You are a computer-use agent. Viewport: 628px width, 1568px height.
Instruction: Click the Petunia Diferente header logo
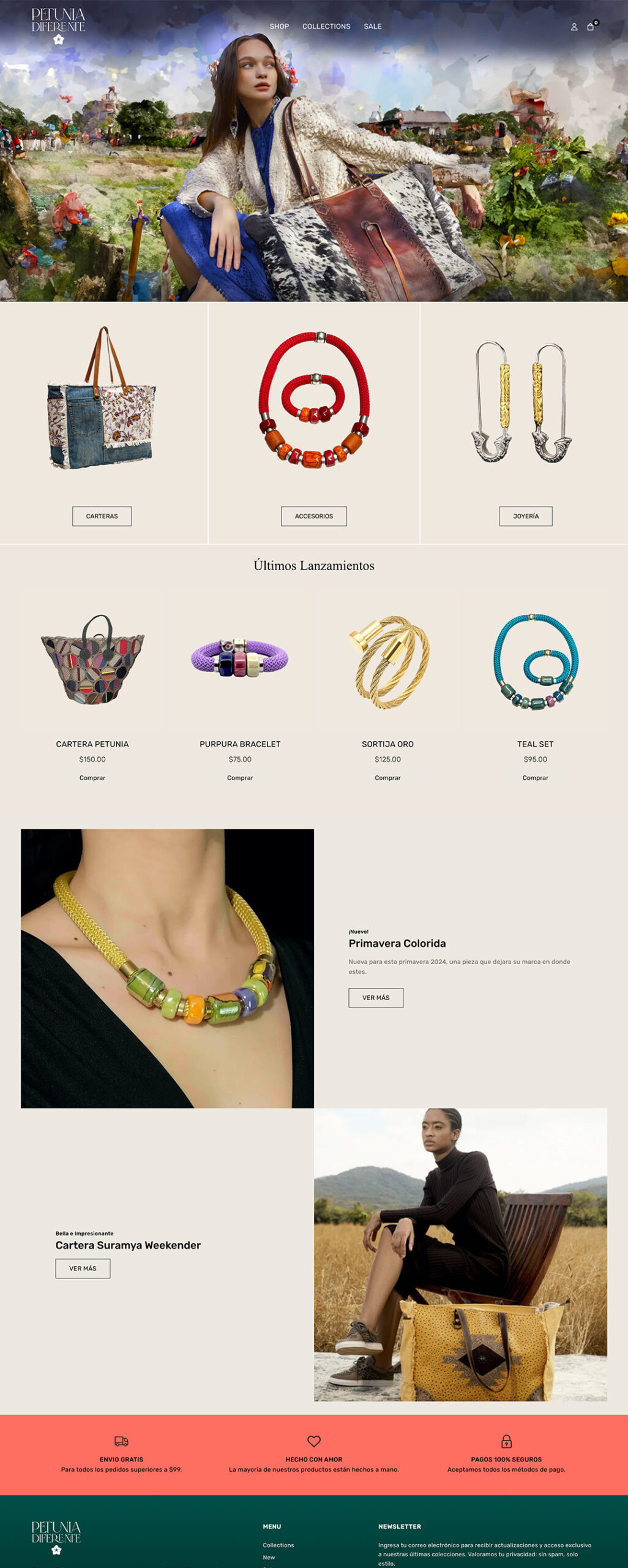pos(58,26)
